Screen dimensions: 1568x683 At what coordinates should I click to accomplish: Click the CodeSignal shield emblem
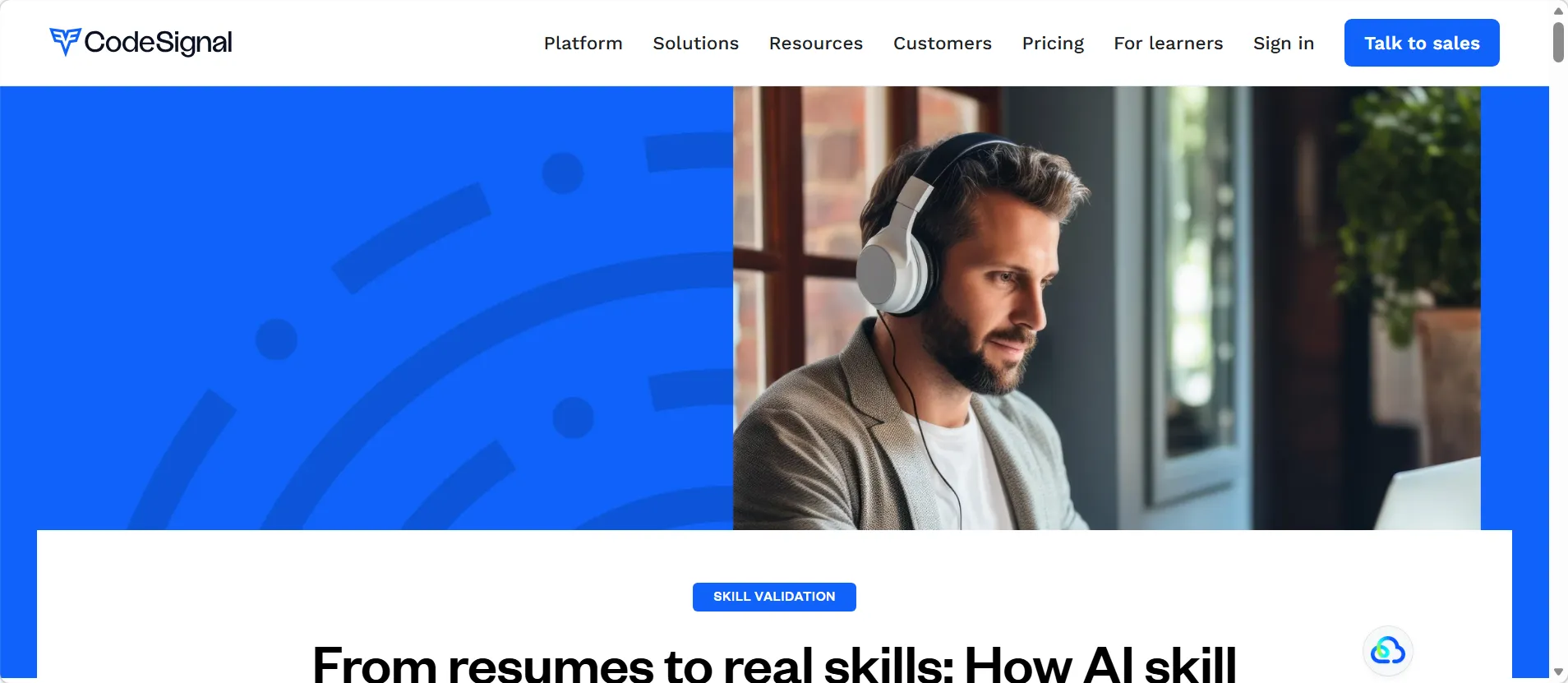tap(65, 42)
